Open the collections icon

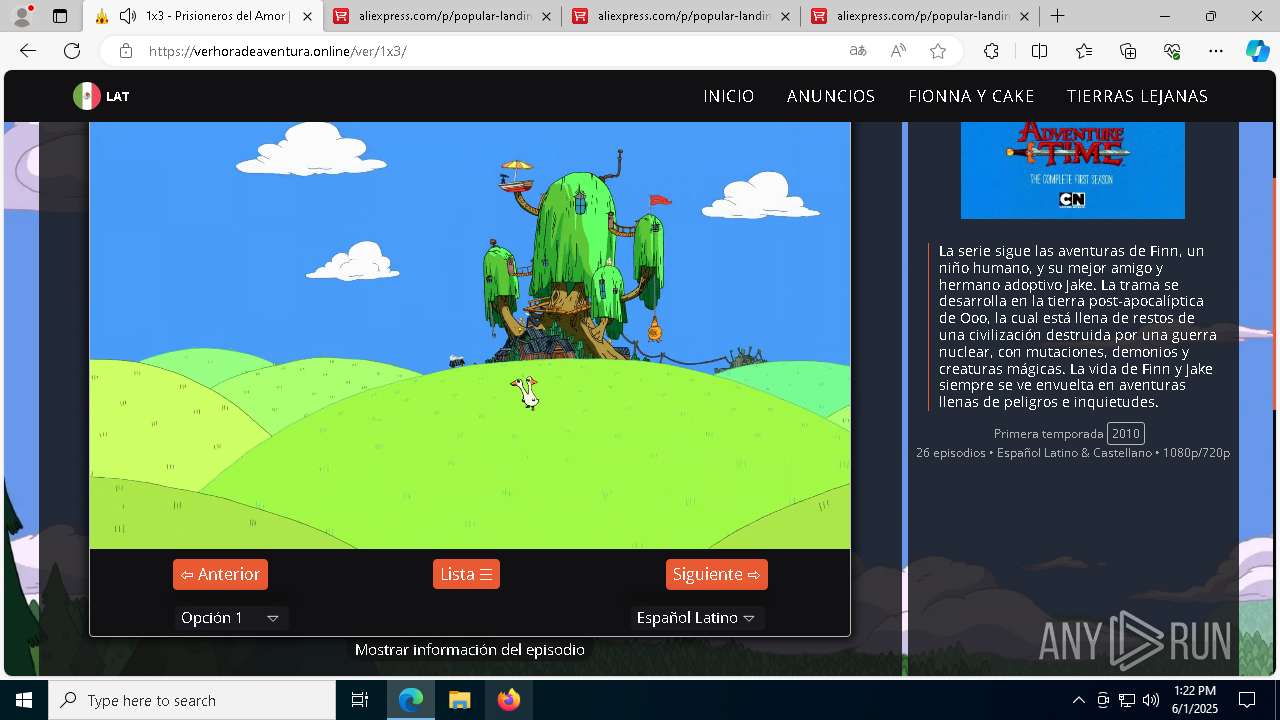(x=1128, y=51)
